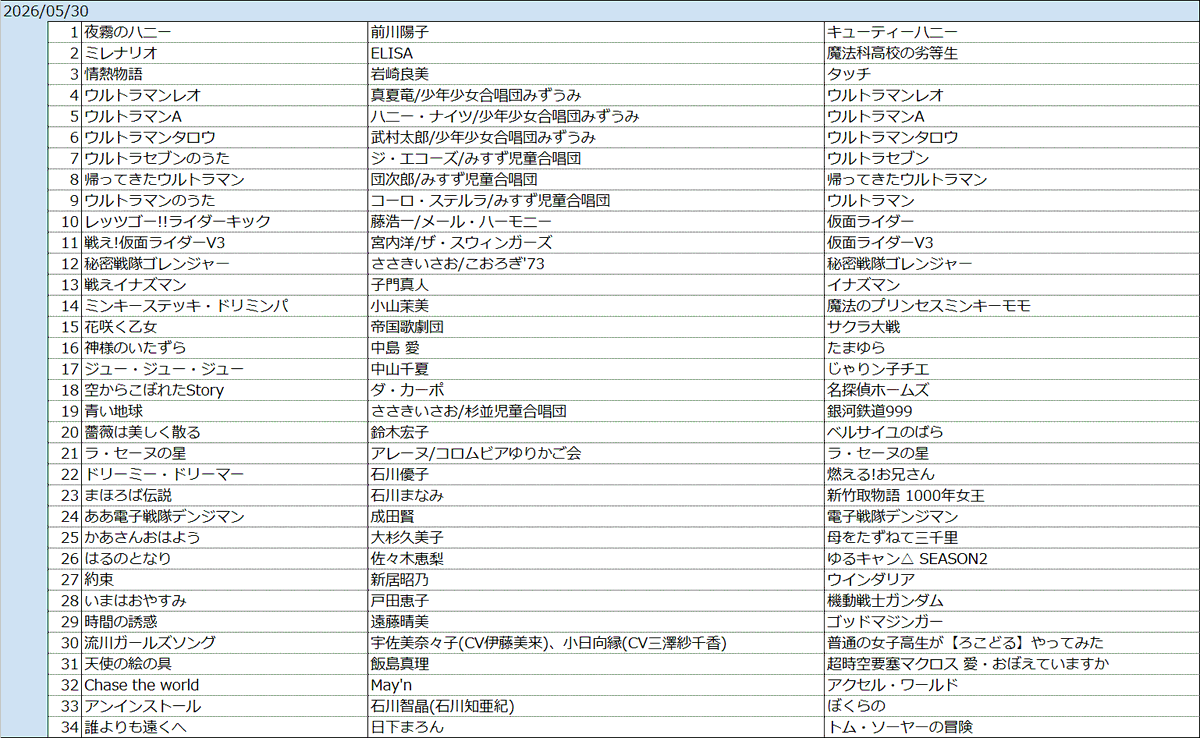Click song 流川ガールズソング

pyautogui.click(x=149, y=641)
